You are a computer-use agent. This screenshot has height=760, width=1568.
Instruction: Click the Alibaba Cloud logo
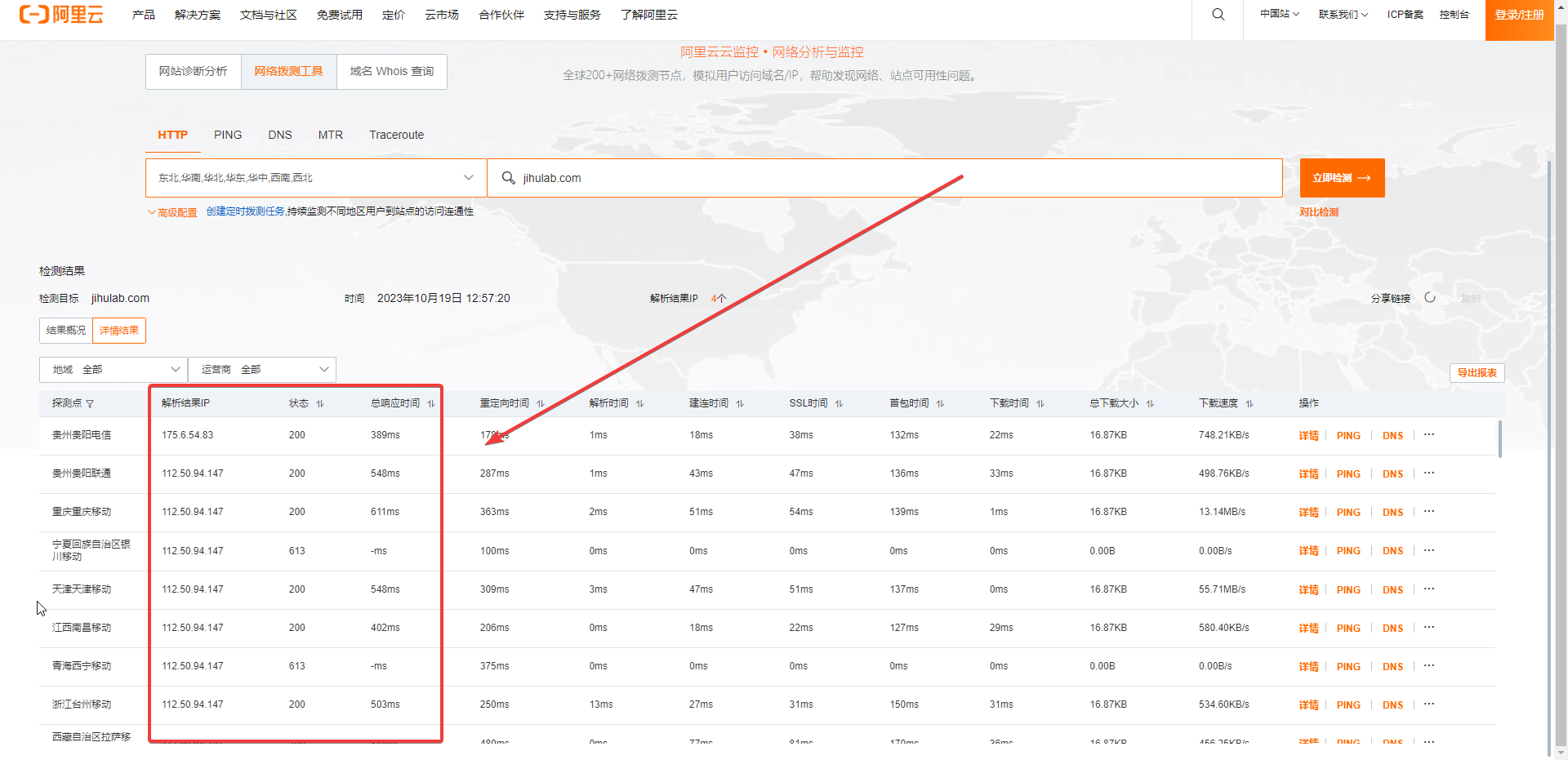(61, 15)
